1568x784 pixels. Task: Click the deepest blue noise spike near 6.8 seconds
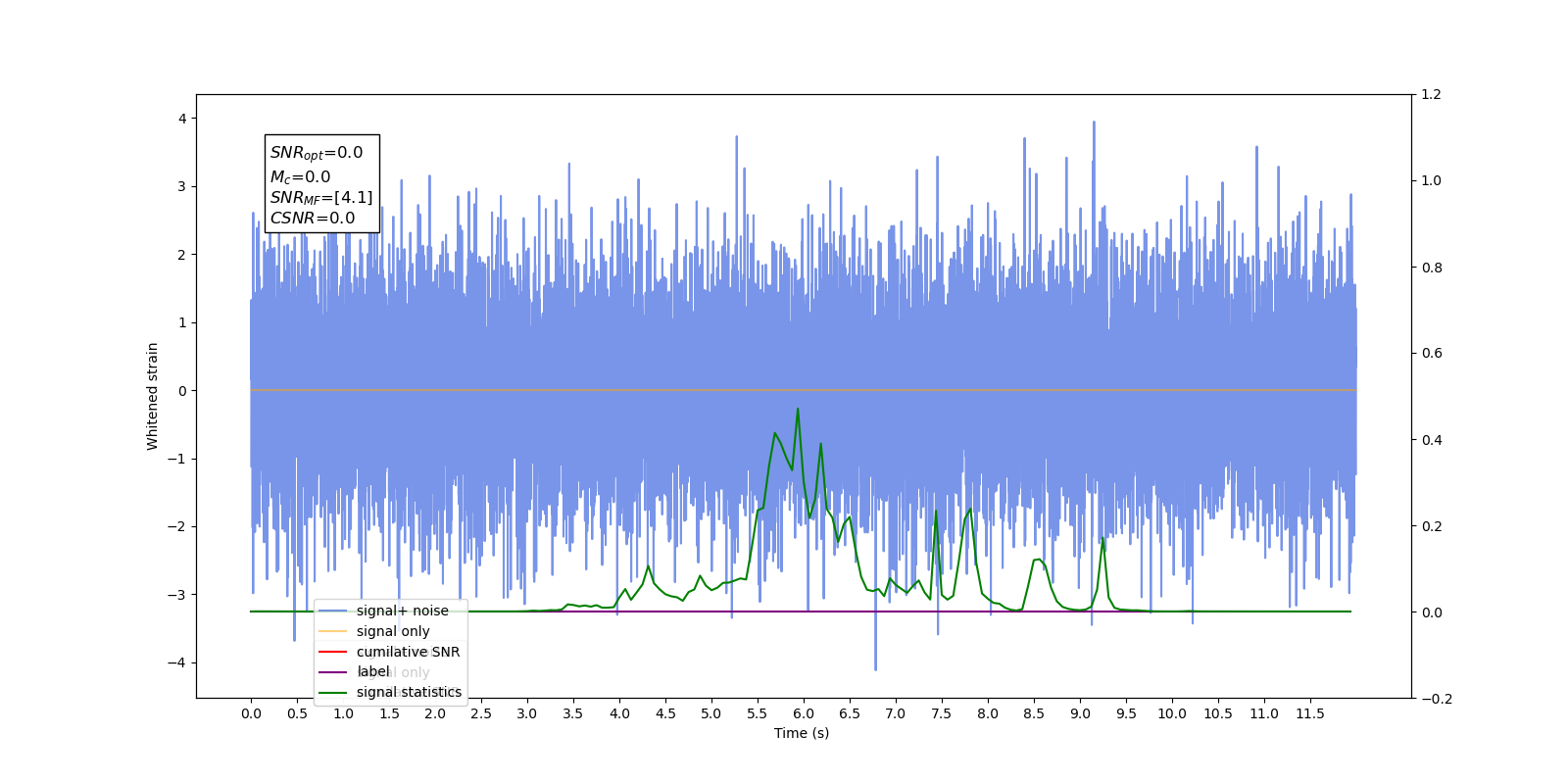click(875, 668)
